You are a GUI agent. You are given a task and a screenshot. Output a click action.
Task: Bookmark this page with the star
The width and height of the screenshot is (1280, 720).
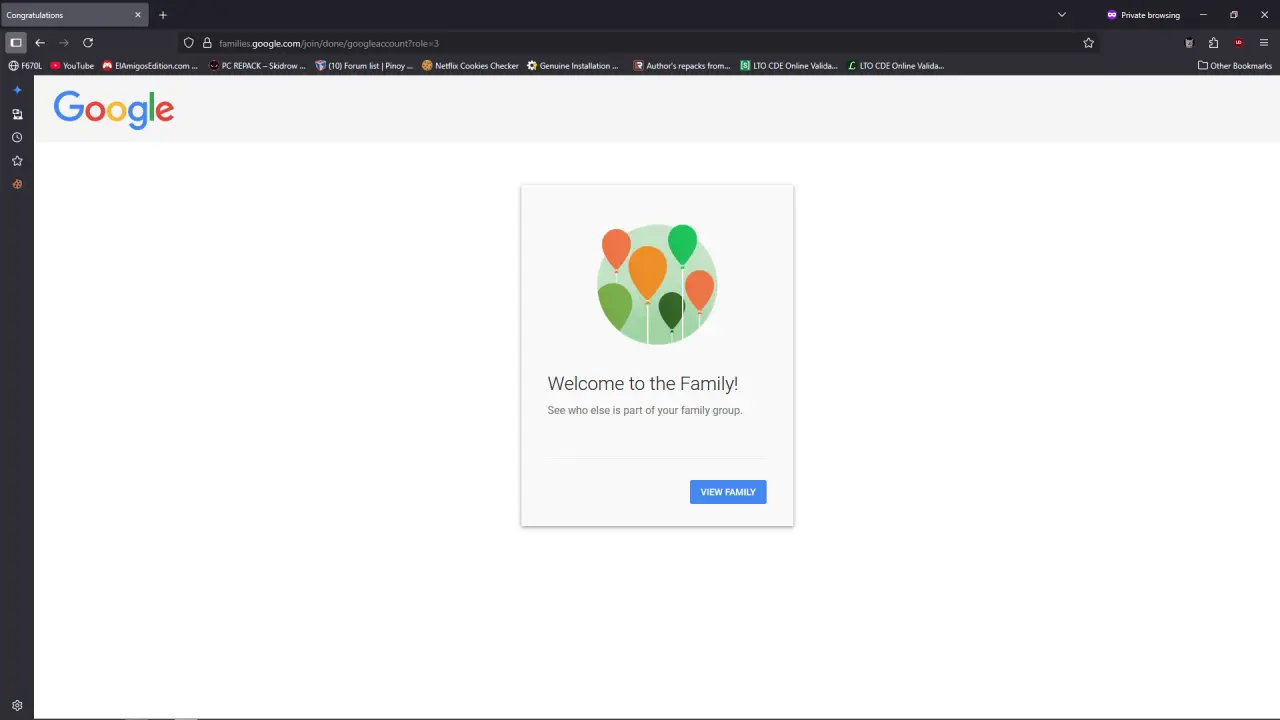1089,43
